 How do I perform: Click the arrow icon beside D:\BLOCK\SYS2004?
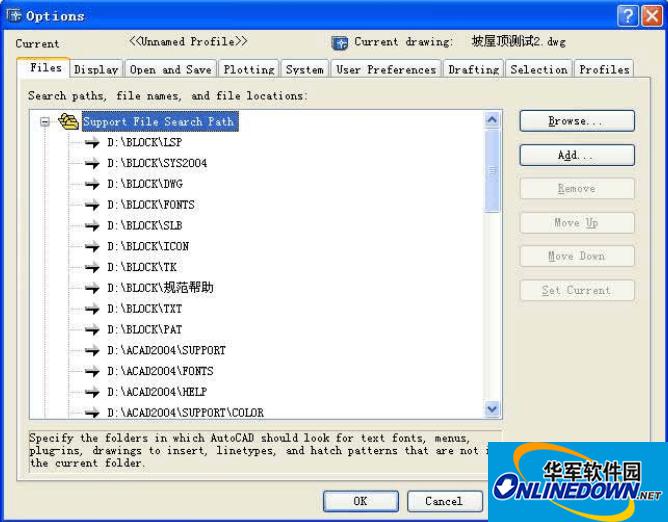92,163
